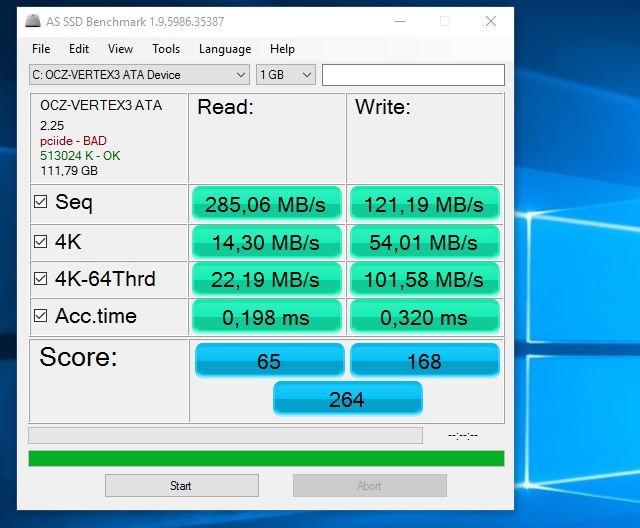
Task: Click the AS SSD Benchmark title bar icon
Action: tap(33, 21)
